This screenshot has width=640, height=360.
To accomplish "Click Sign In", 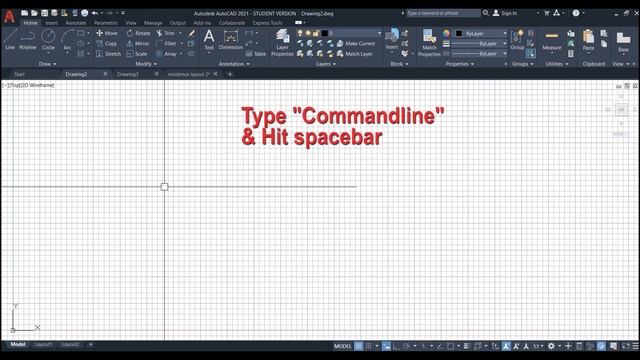I will pyautogui.click(x=504, y=13).
